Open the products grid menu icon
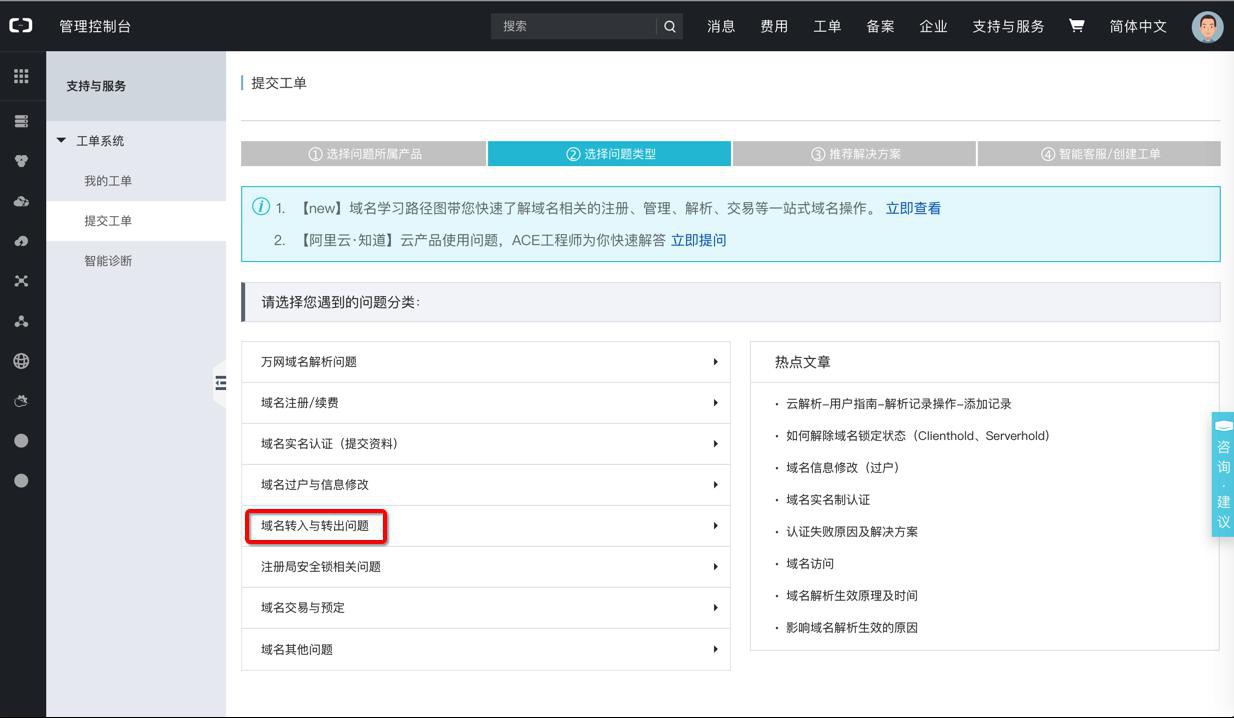 tap(21, 77)
